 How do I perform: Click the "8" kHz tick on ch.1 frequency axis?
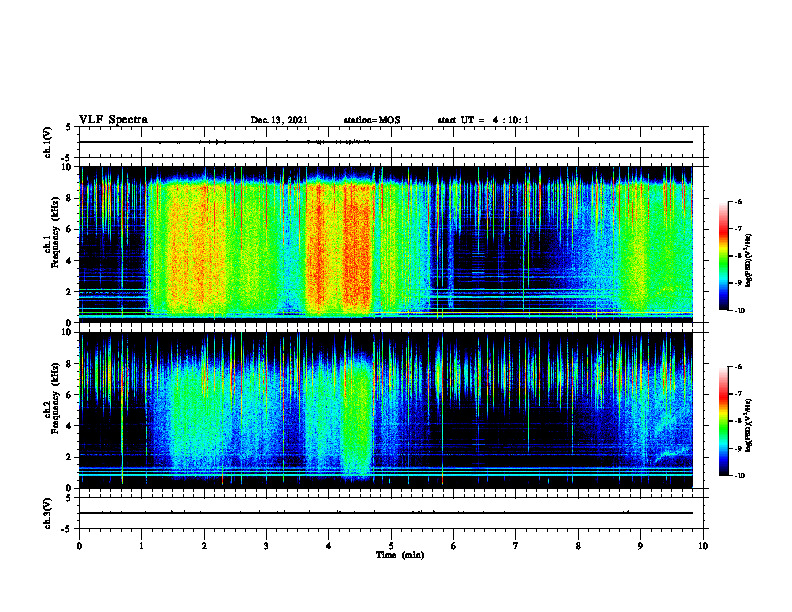pos(70,198)
